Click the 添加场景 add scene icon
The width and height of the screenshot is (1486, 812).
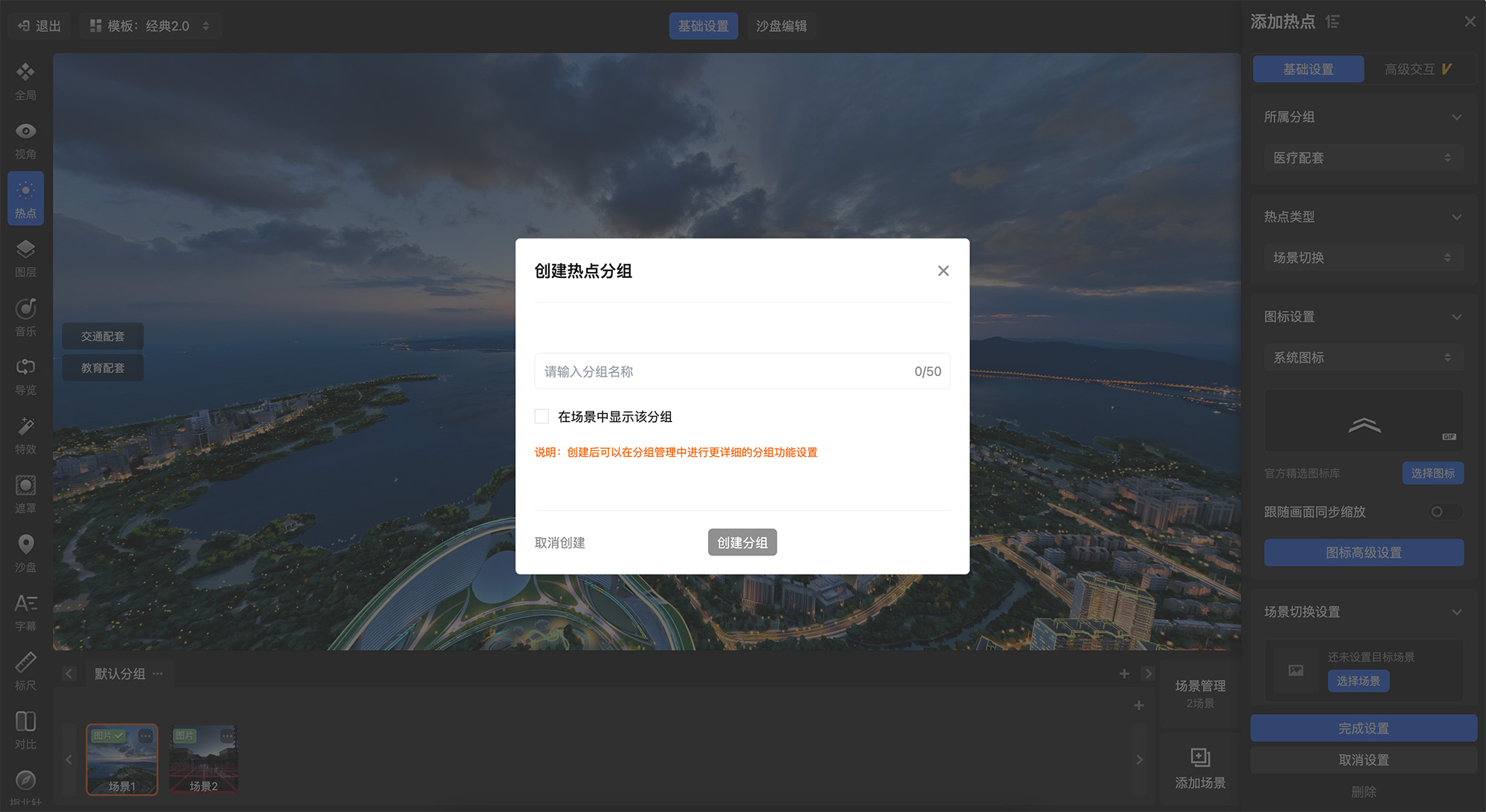click(1200, 757)
